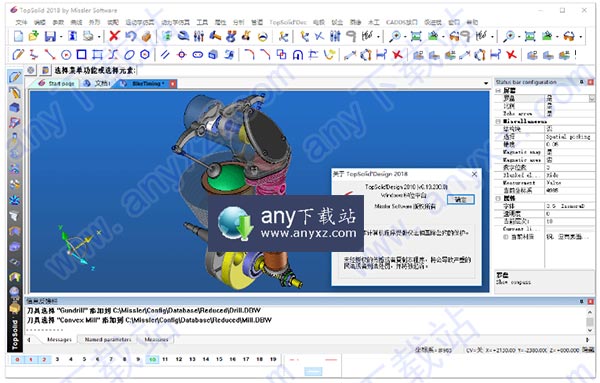Viewport: 600px width, 383px height.
Task: Open the Named parameters tab
Action: point(108,339)
